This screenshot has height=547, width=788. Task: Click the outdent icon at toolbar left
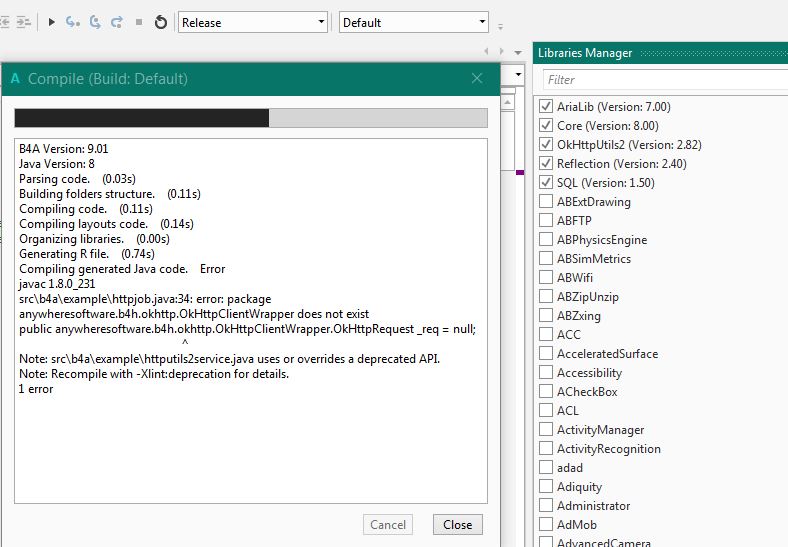pos(5,22)
